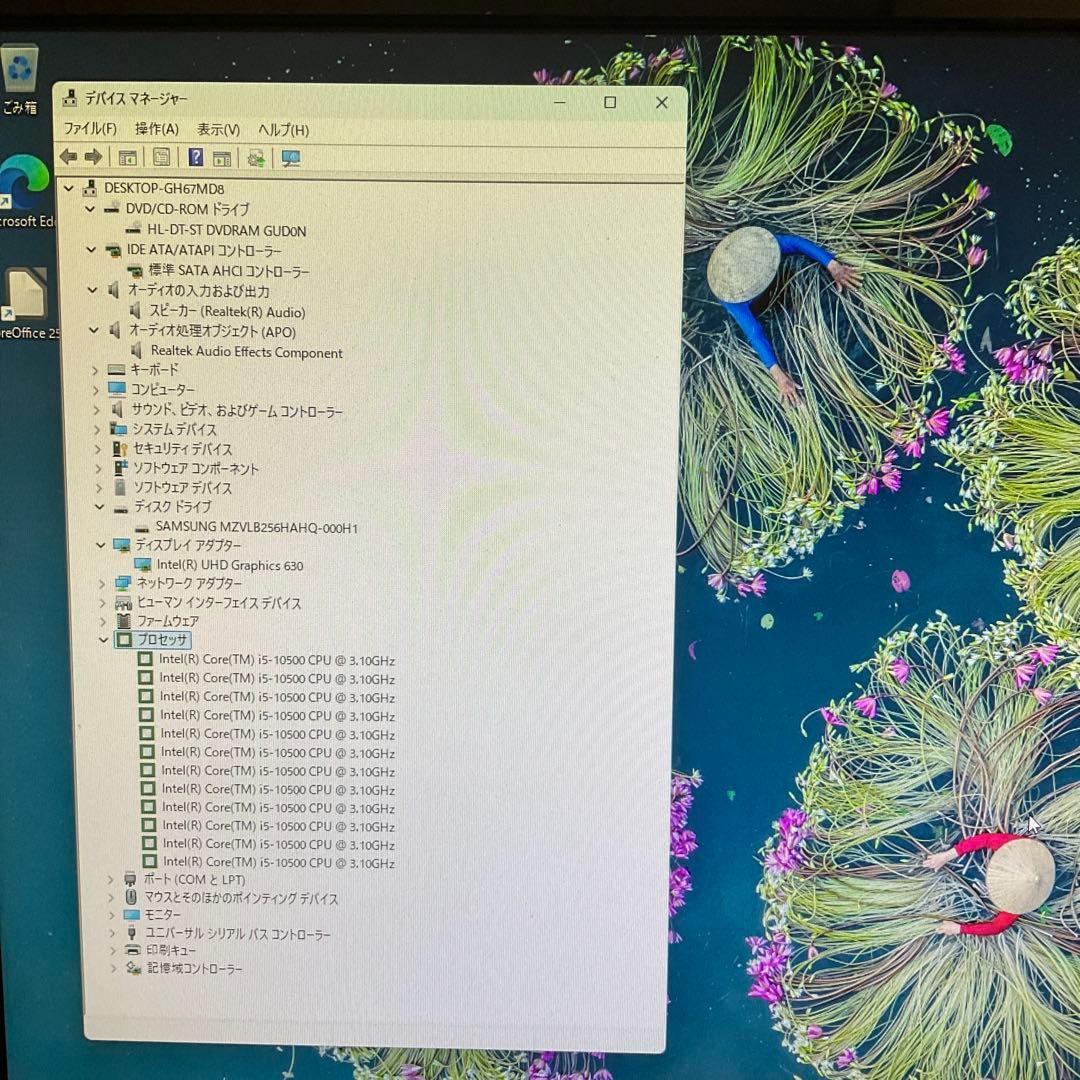Expand the ネットワーク アダプター category
Image resolution: width=1080 pixels, height=1080 pixels.
[104, 583]
